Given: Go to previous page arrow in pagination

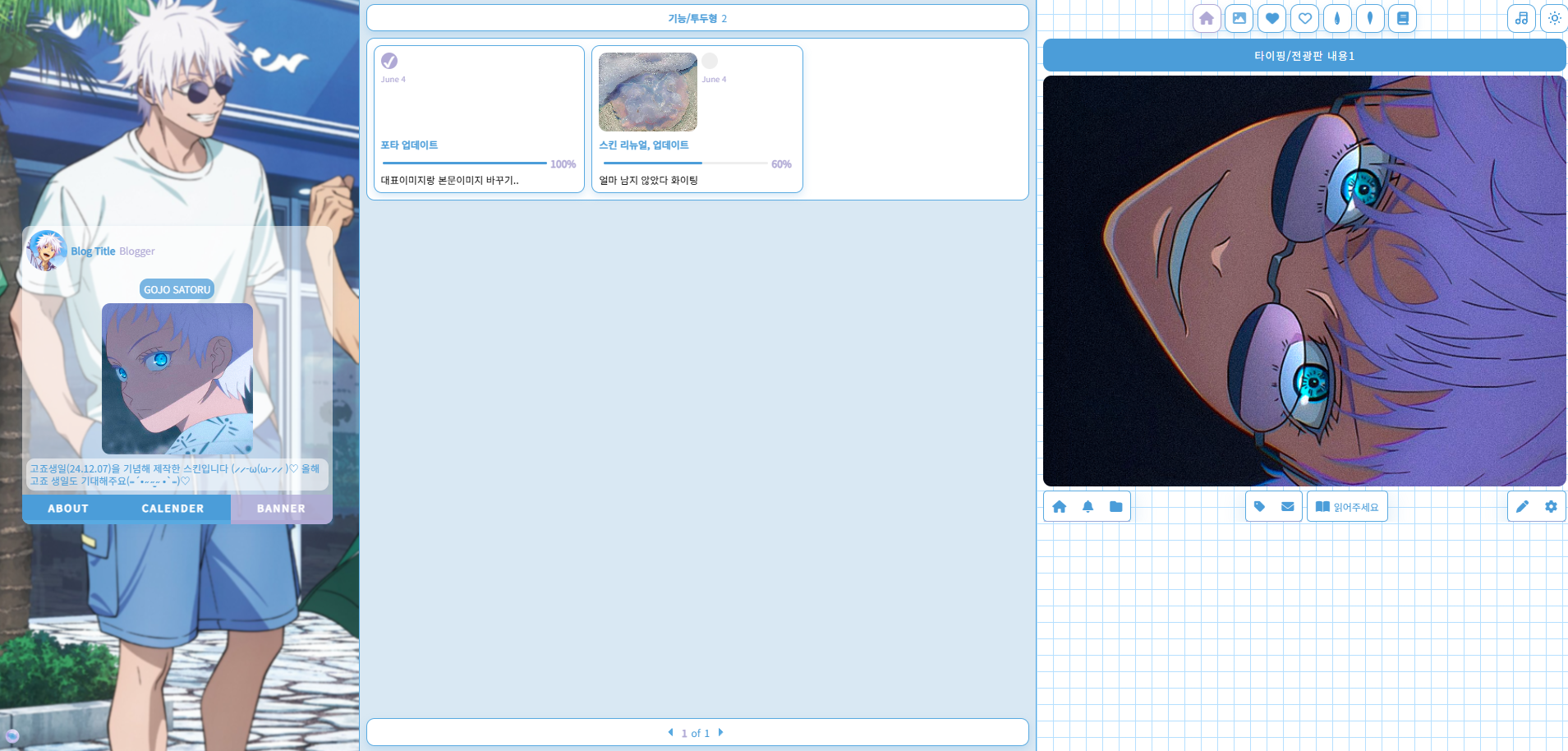Looking at the screenshot, I should 670,732.
